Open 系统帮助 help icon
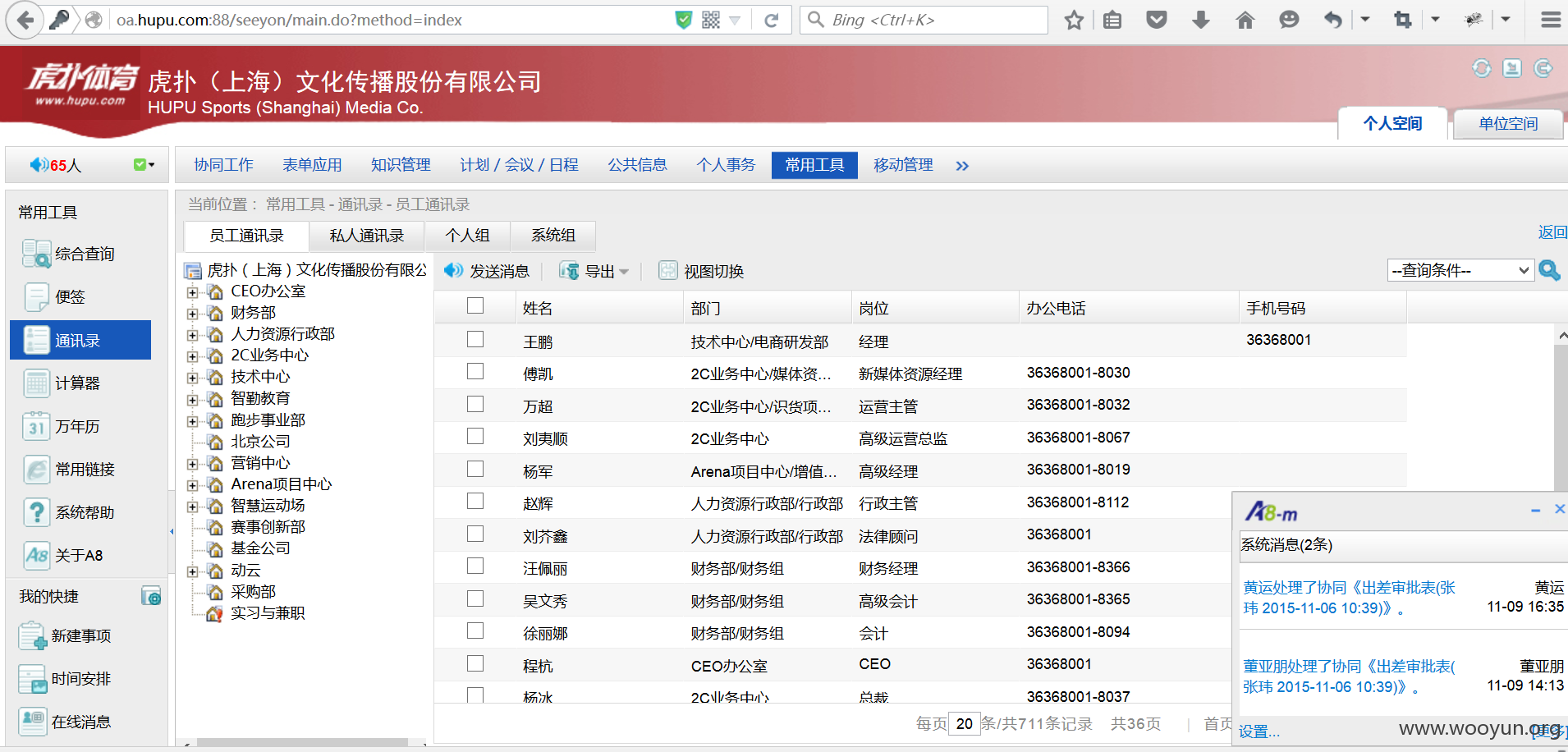 (x=36, y=512)
